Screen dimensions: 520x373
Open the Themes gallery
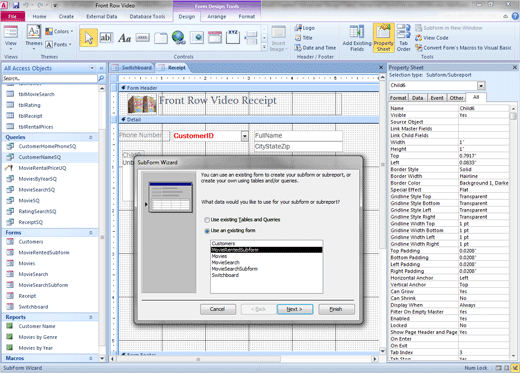pos(34,37)
